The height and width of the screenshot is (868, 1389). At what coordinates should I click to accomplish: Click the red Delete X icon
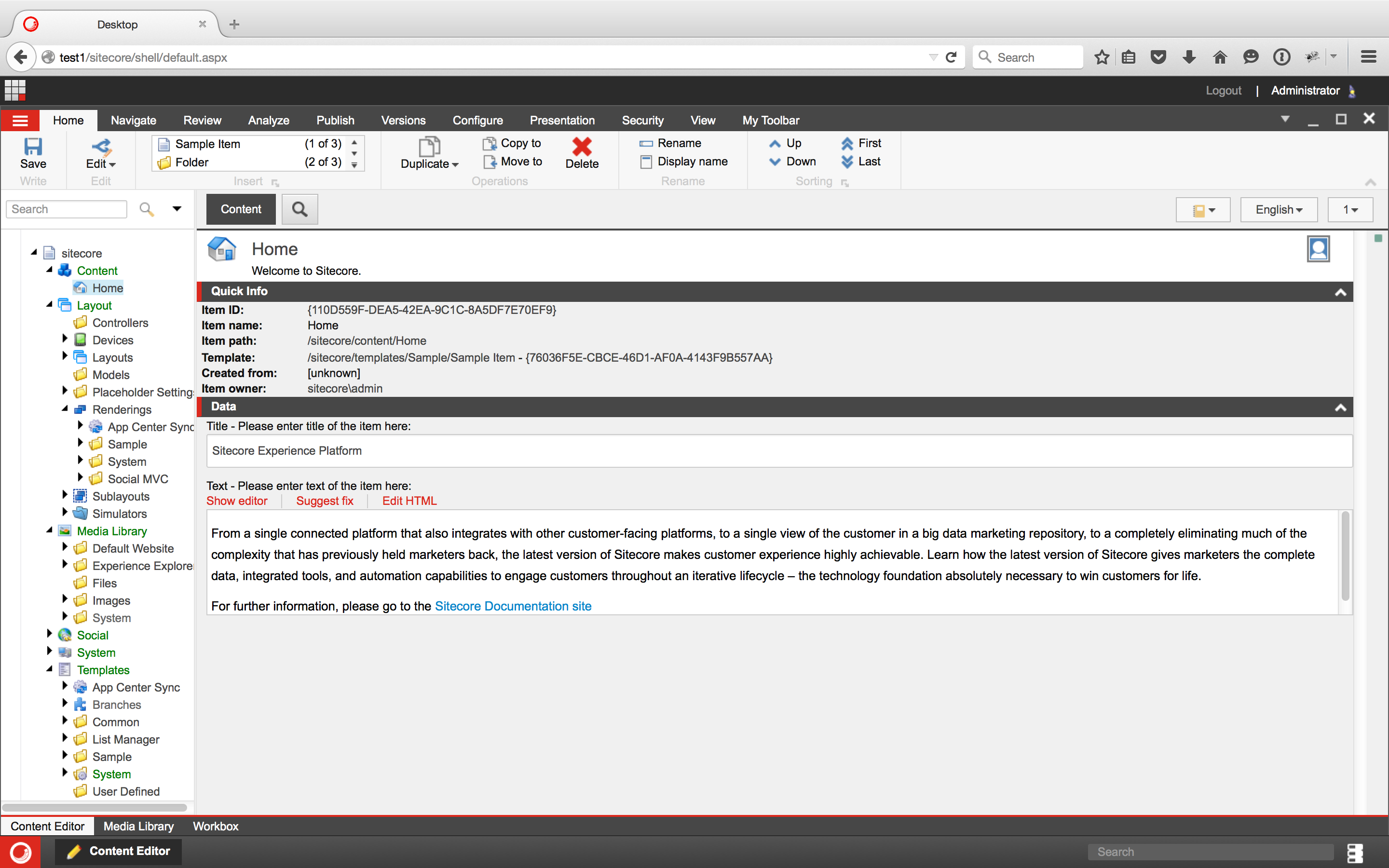[x=582, y=147]
